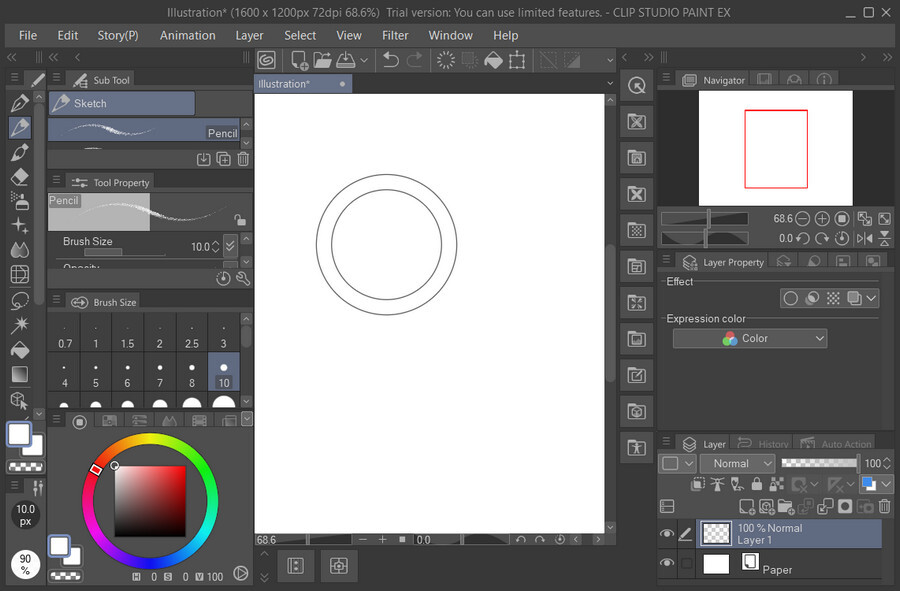Click the Scale/Rotate transform icon
This screenshot has height=591, width=900.
pyautogui.click(x=517, y=60)
